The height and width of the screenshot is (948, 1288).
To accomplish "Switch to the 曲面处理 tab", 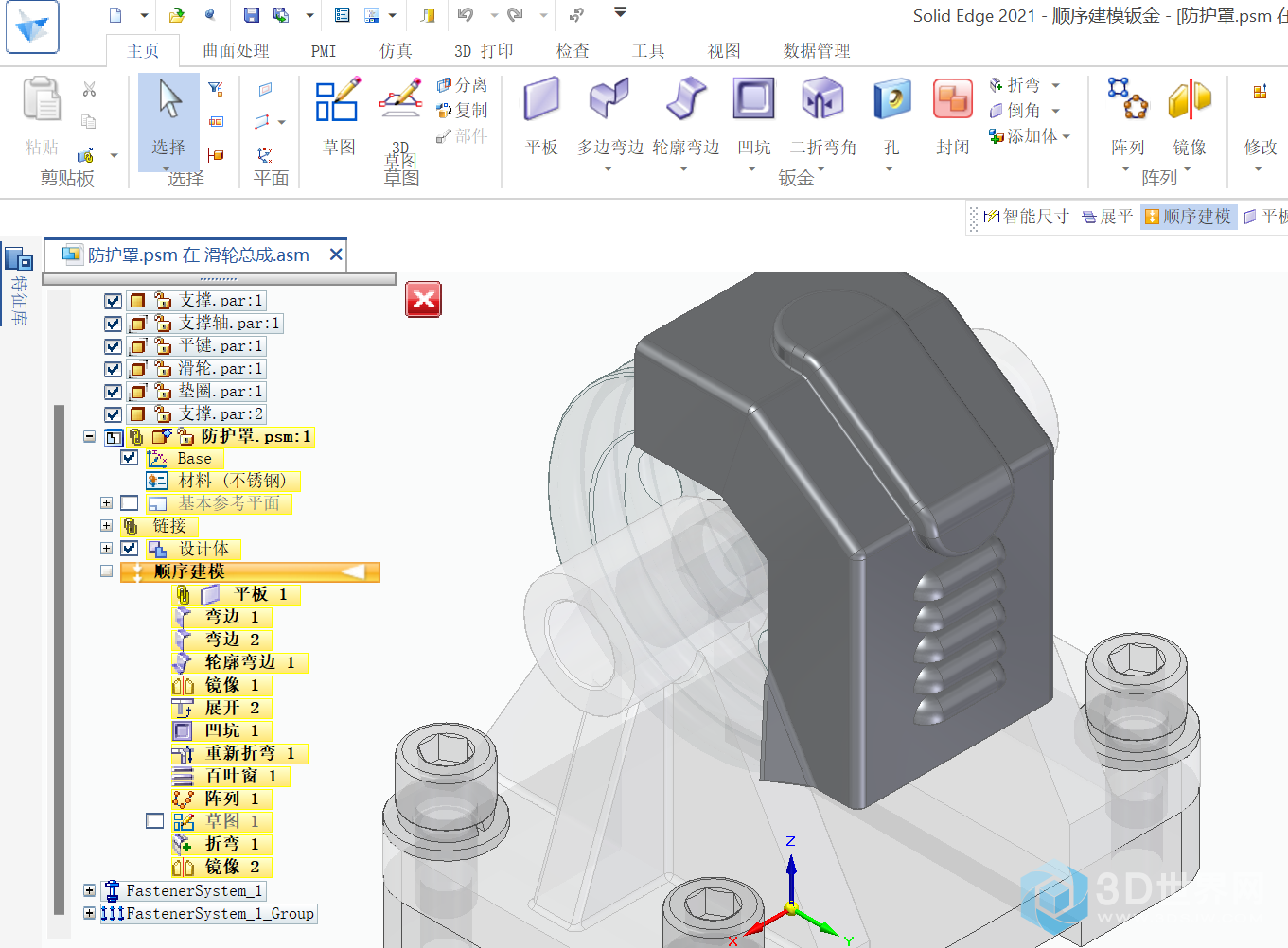I will point(236,51).
